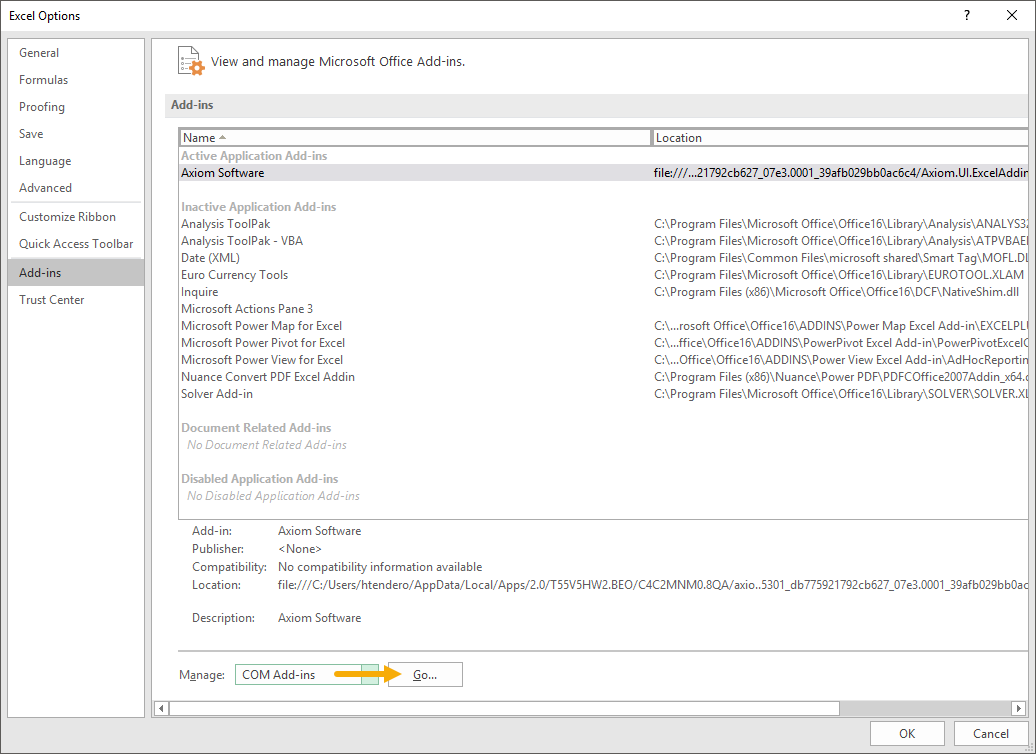The height and width of the screenshot is (754, 1036).
Task: Click the EUROTOOL.XLAM location path
Action: tap(839, 275)
